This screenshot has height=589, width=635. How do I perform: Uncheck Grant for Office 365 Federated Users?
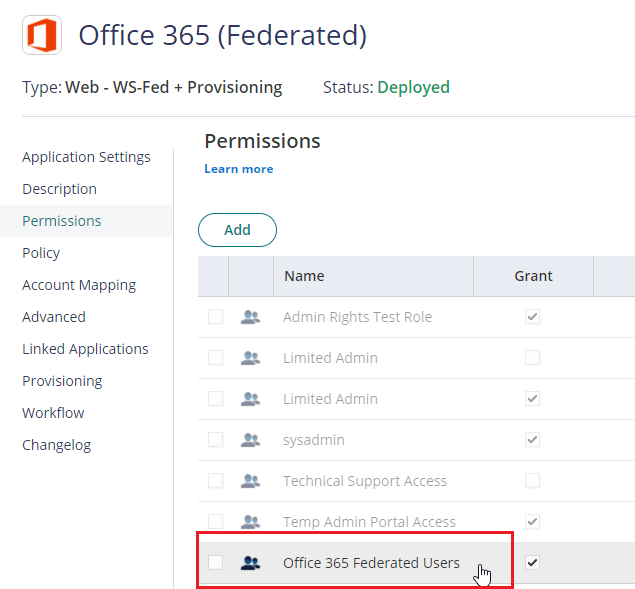(533, 563)
